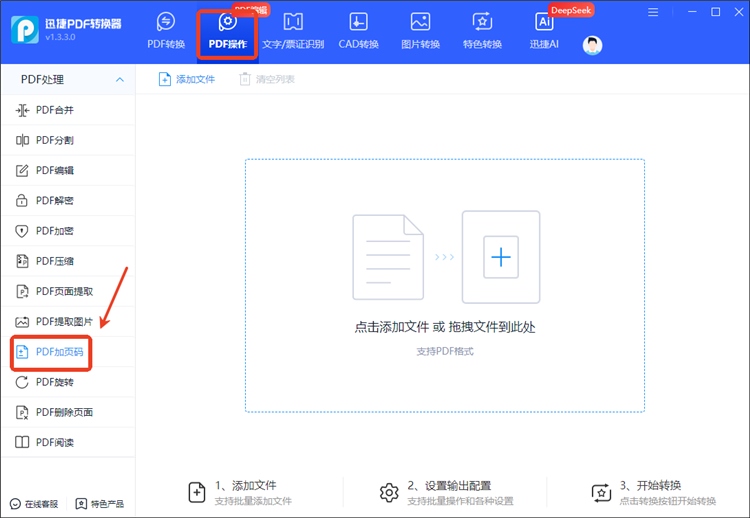
Task: Close the application window
Action: click(x=739, y=12)
